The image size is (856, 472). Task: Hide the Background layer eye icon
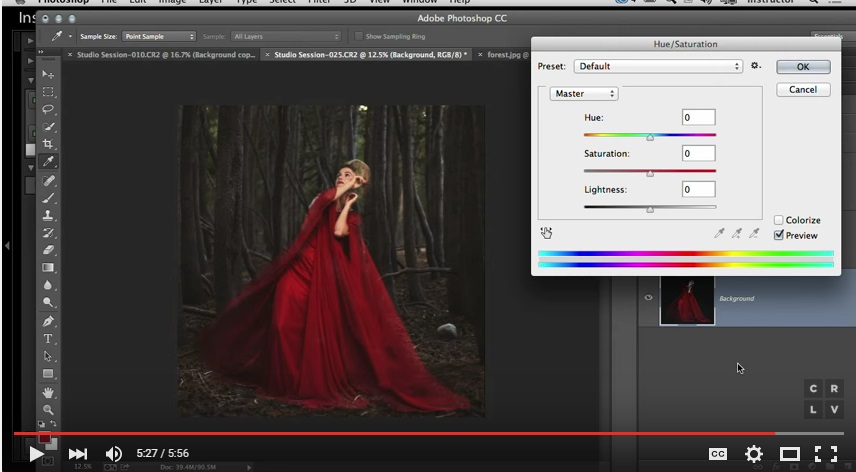pyautogui.click(x=648, y=297)
